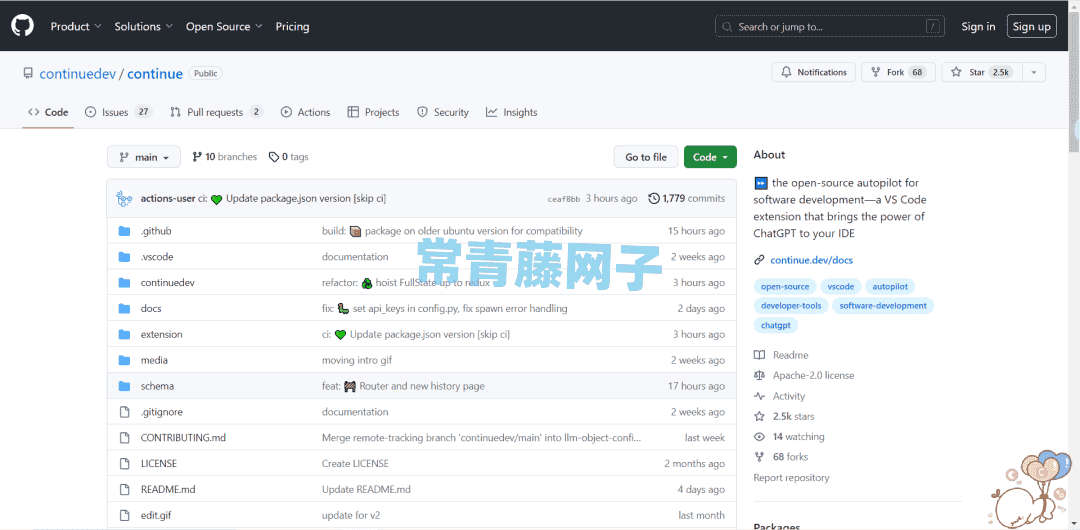The height and width of the screenshot is (530, 1080).
Task: Open the continue repository name link
Action: point(155,74)
